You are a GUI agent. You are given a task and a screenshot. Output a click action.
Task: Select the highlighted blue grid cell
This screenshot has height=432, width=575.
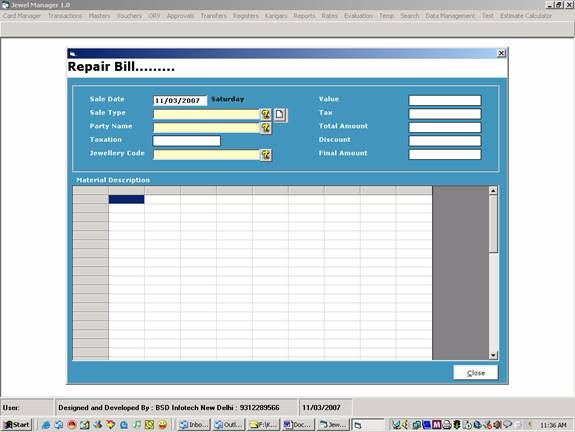tap(126, 199)
